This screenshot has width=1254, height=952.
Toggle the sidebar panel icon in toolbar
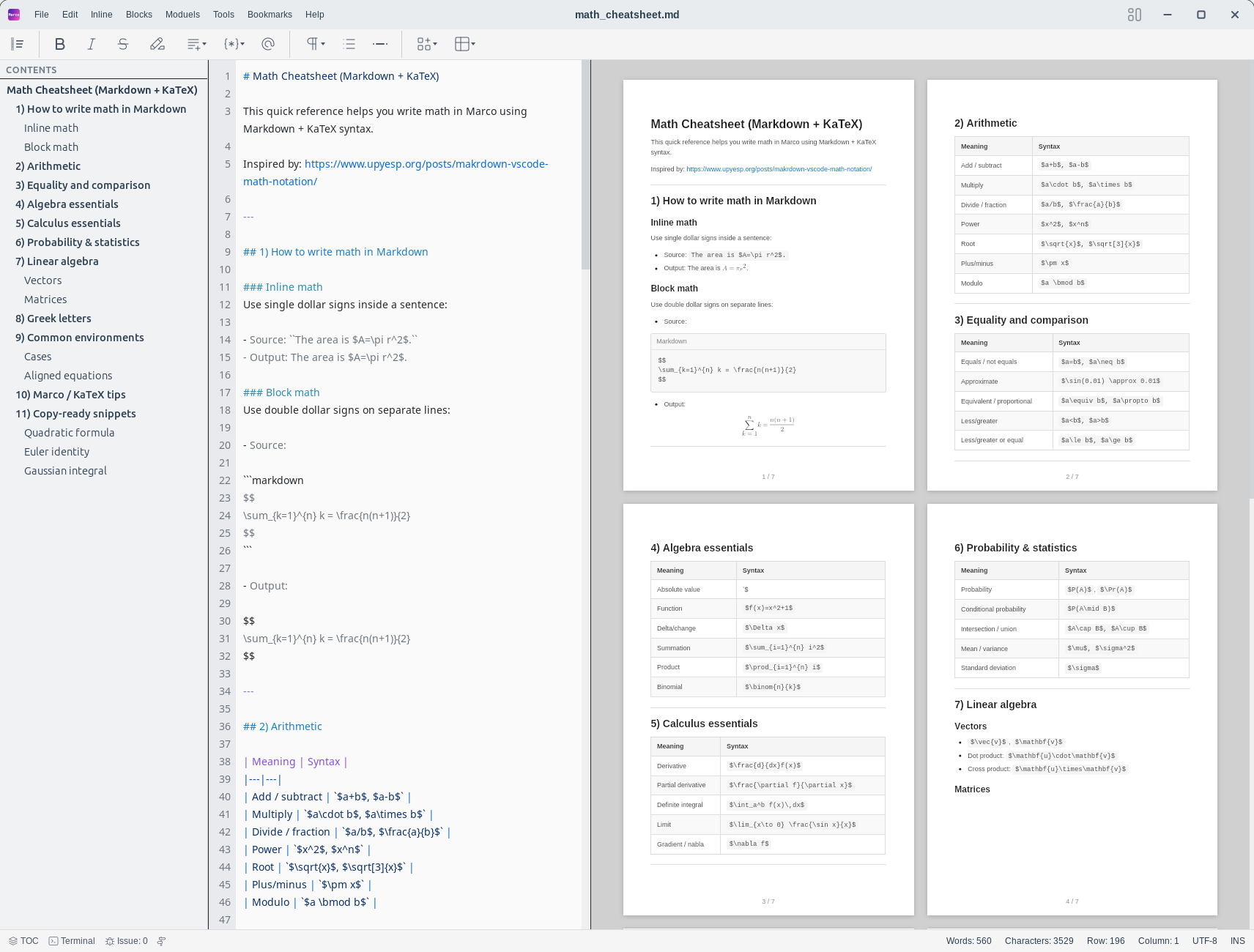tap(18, 44)
